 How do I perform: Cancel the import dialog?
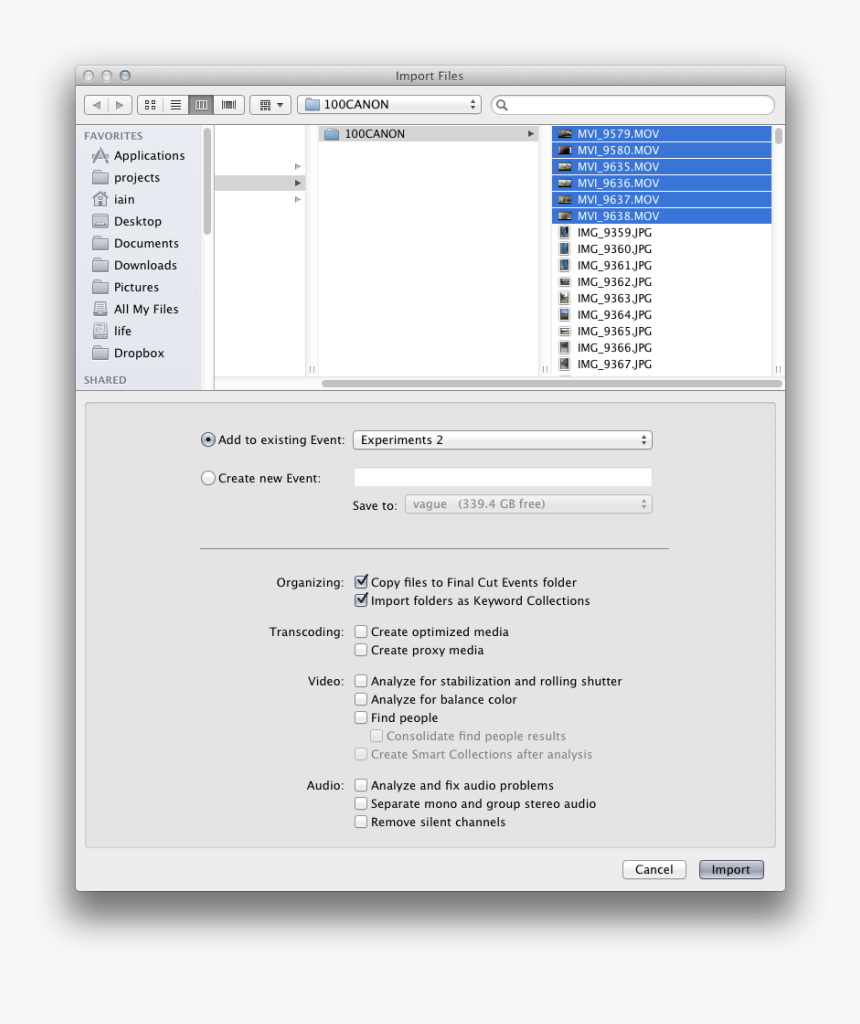pyautogui.click(x=654, y=869)
